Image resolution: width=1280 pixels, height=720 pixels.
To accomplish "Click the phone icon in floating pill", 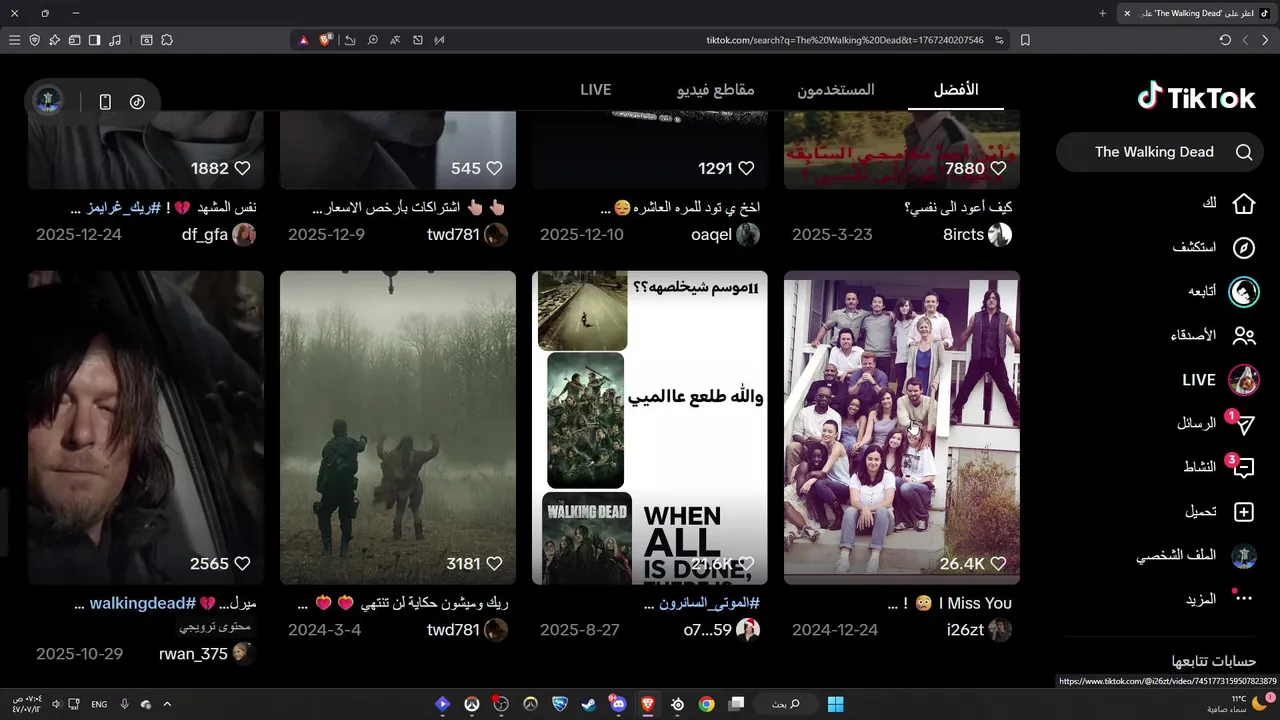I will click(x=105, y=102).
